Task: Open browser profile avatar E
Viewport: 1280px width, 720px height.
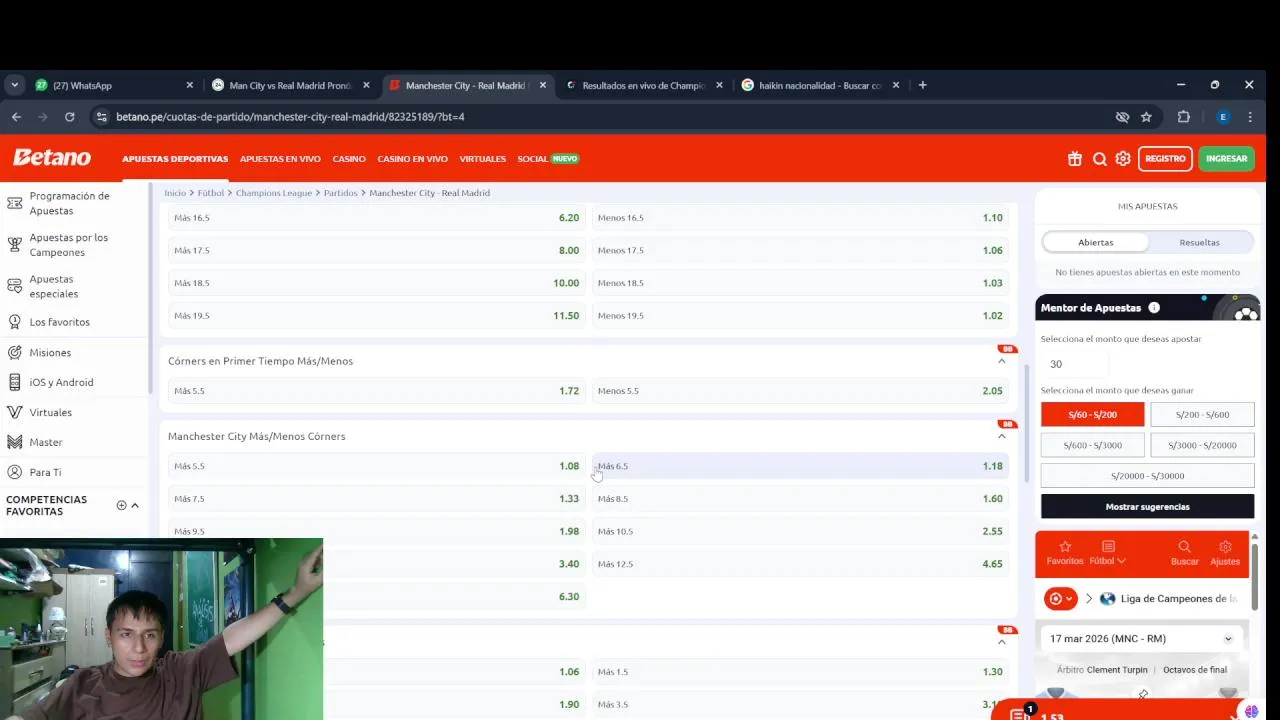Action: [1222, 117]
